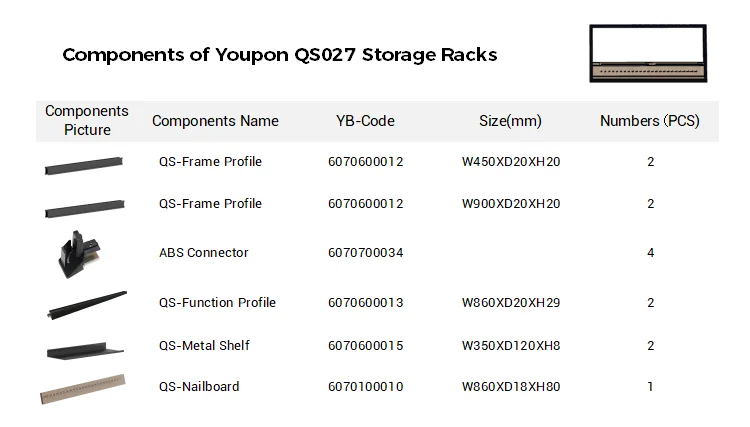
Task: Select the ABS Connector name text
Action: click(204, 253)
